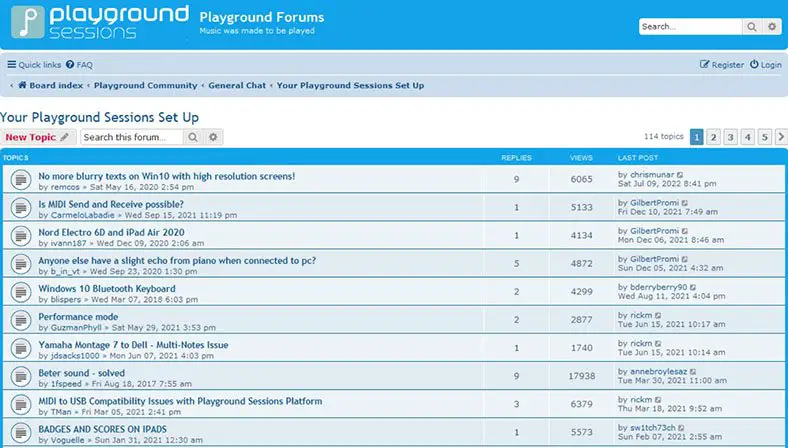Go to Board index breadcrumb

51,85
